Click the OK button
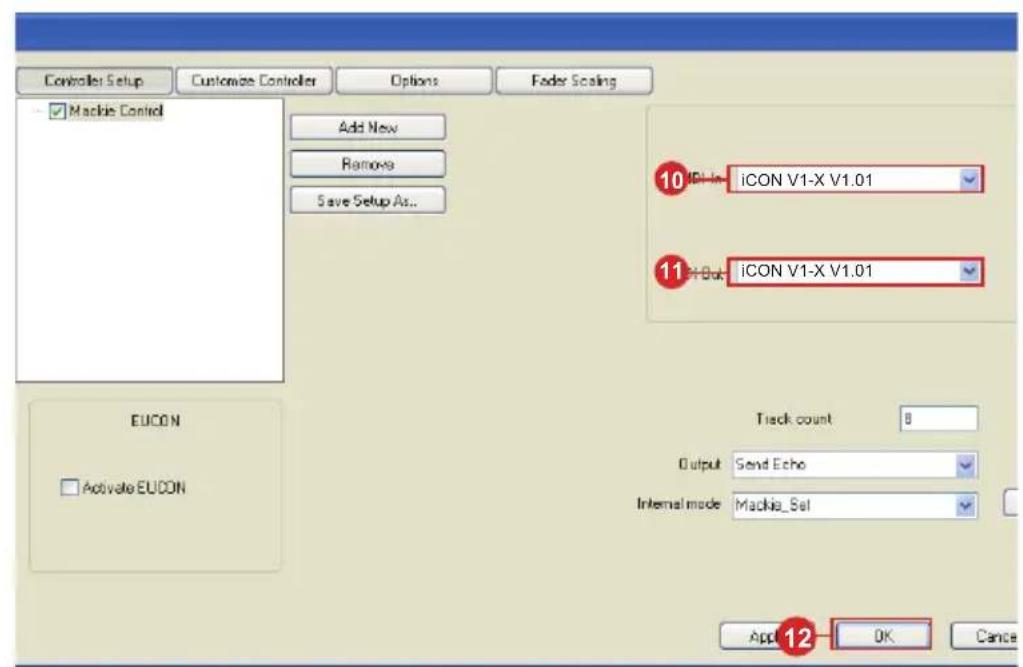This screenshot has height=667, width=1023. (x=883, y=636)
